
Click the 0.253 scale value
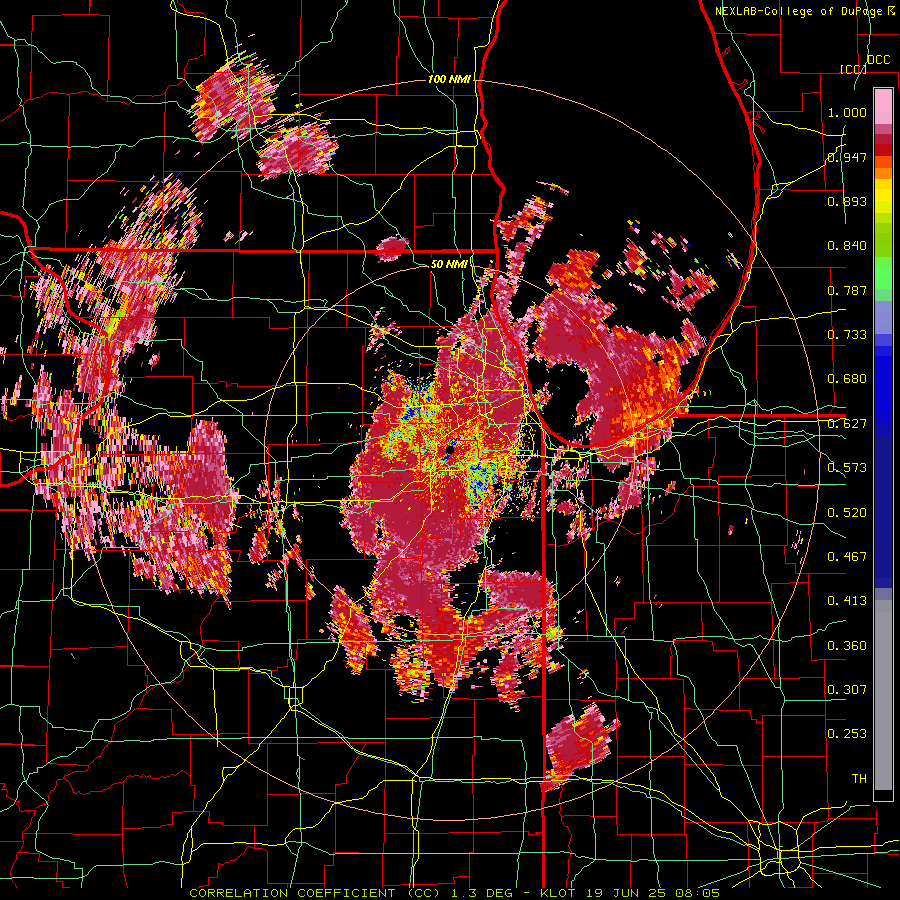[847, 734]
